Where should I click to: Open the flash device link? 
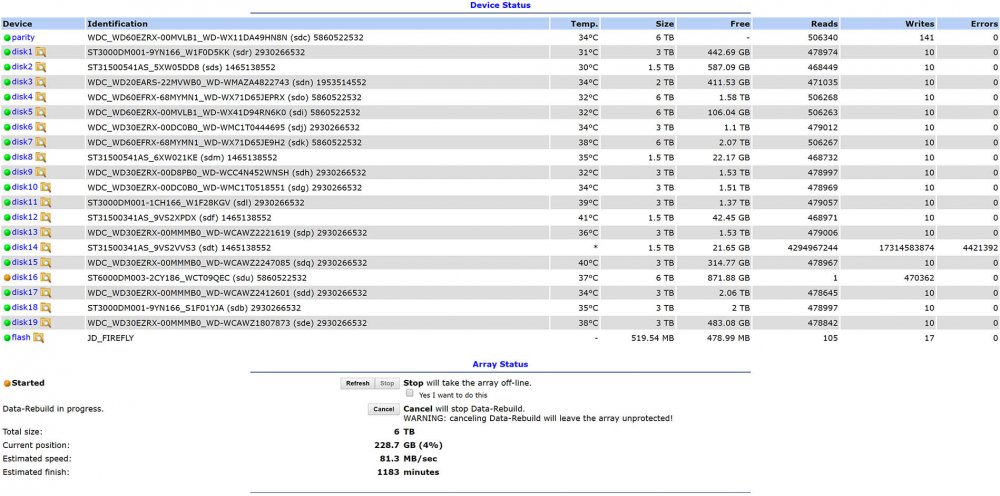coord(21,338)
